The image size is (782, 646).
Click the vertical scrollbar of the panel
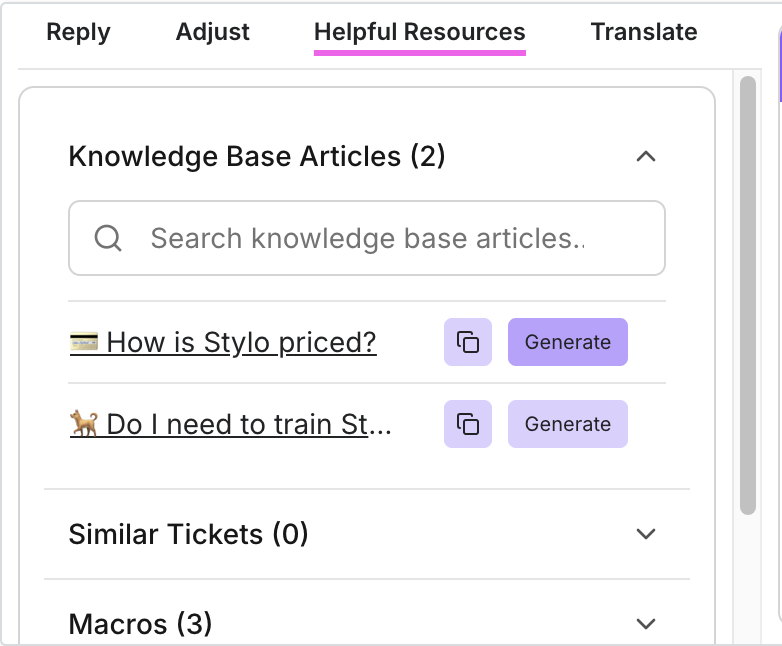[x=748, y=300]
